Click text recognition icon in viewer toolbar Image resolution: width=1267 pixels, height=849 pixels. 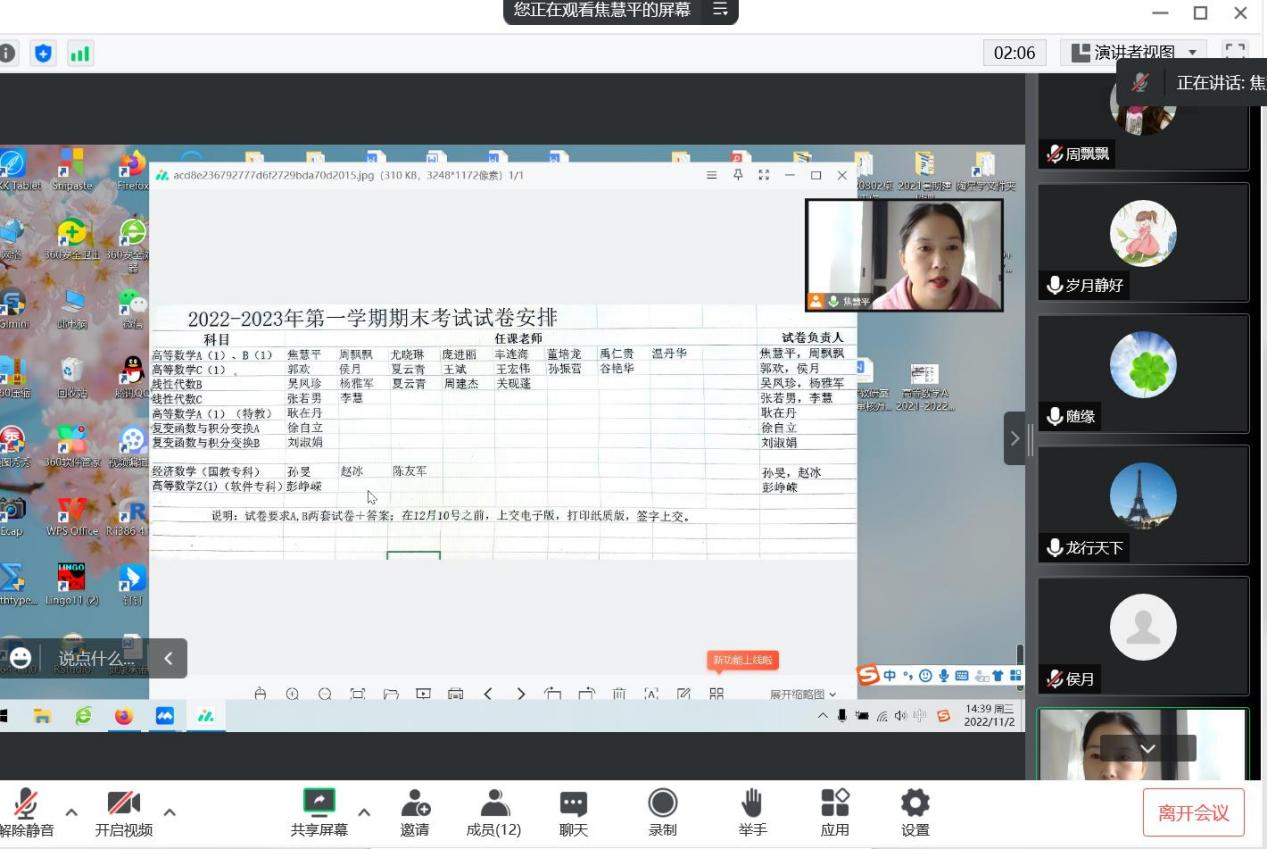(x=652, y=693)
